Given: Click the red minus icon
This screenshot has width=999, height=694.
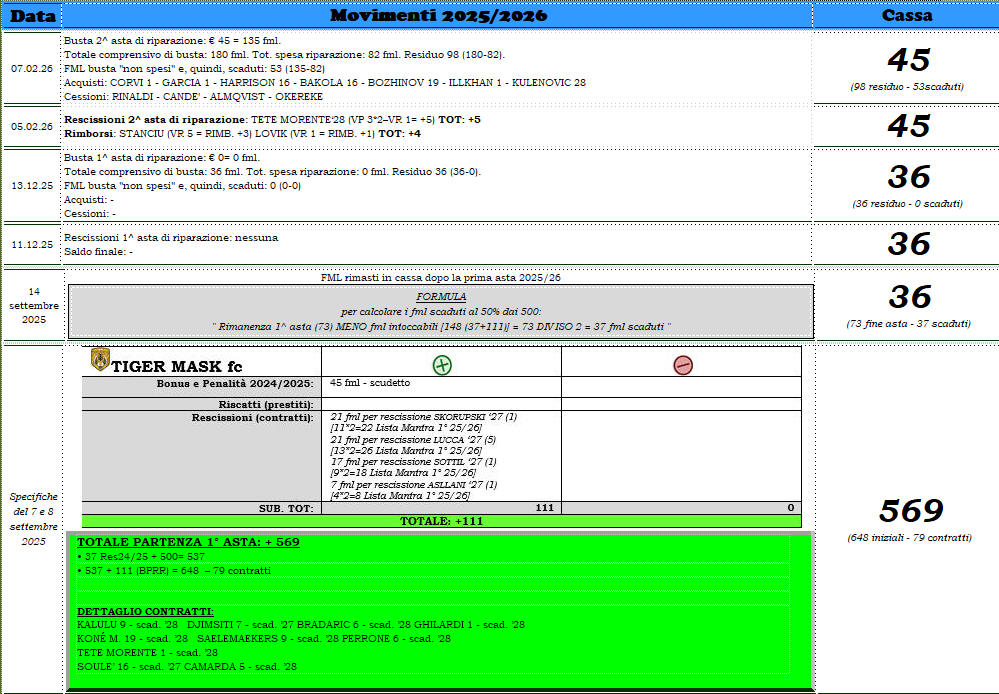Looking at the screenshot, I should 682,365.
